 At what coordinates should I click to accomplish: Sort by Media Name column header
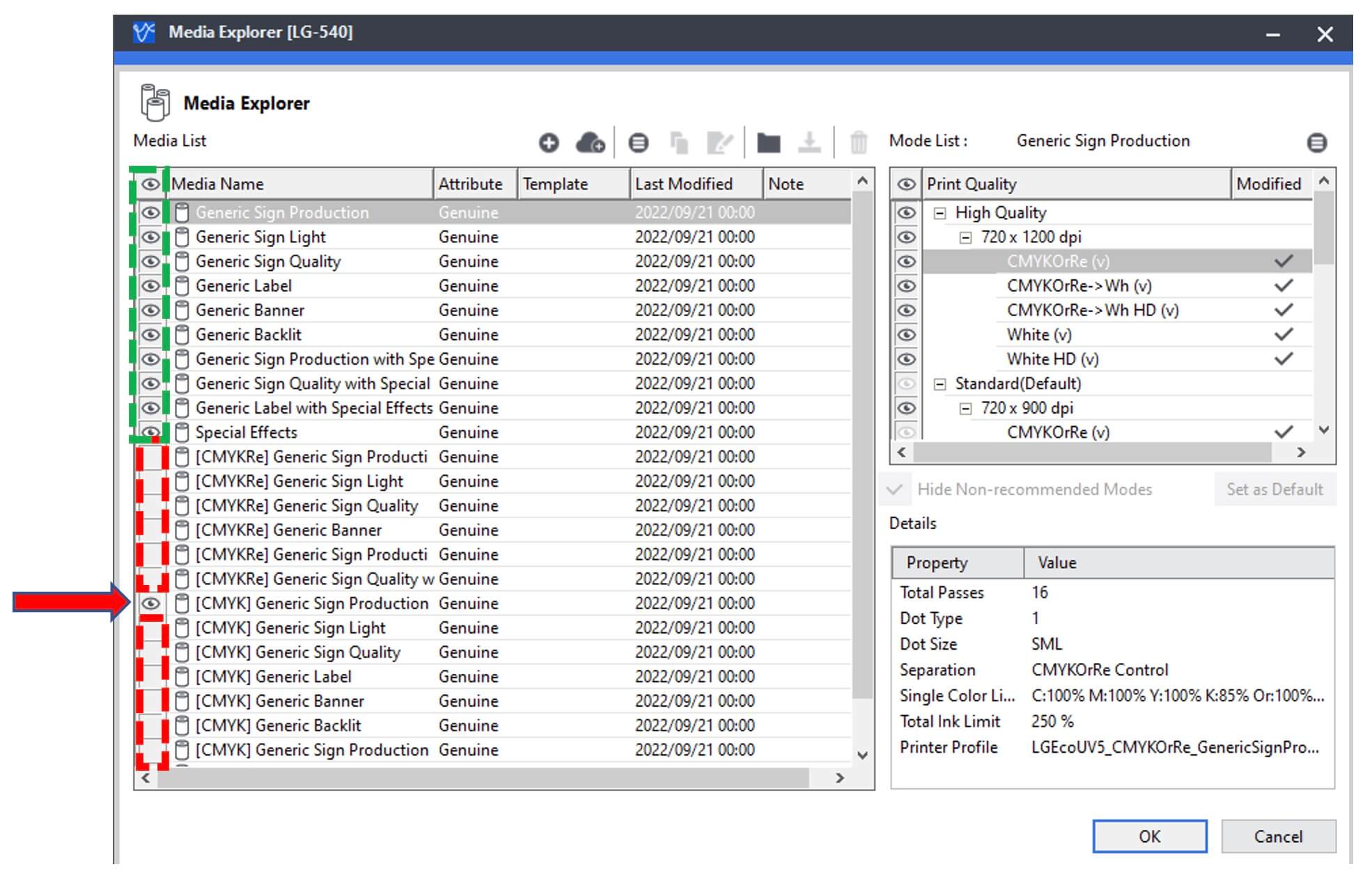pyautogui.click(x=300, y=184)
